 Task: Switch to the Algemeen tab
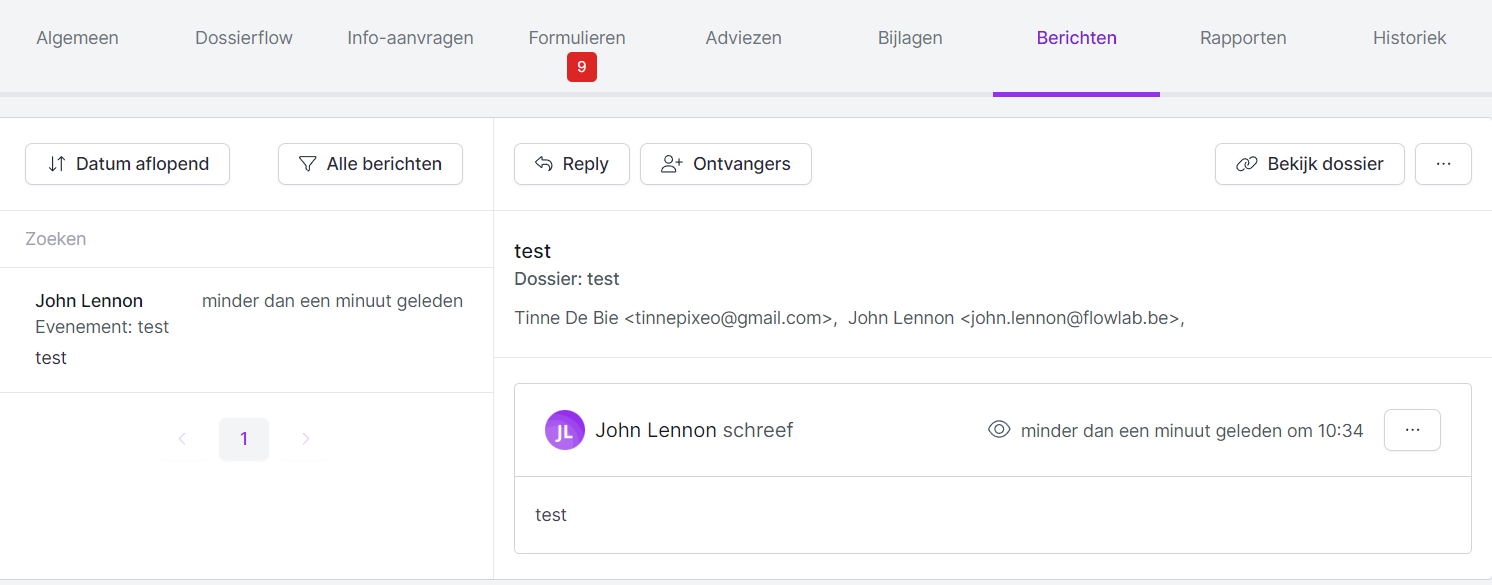point(77,38)
